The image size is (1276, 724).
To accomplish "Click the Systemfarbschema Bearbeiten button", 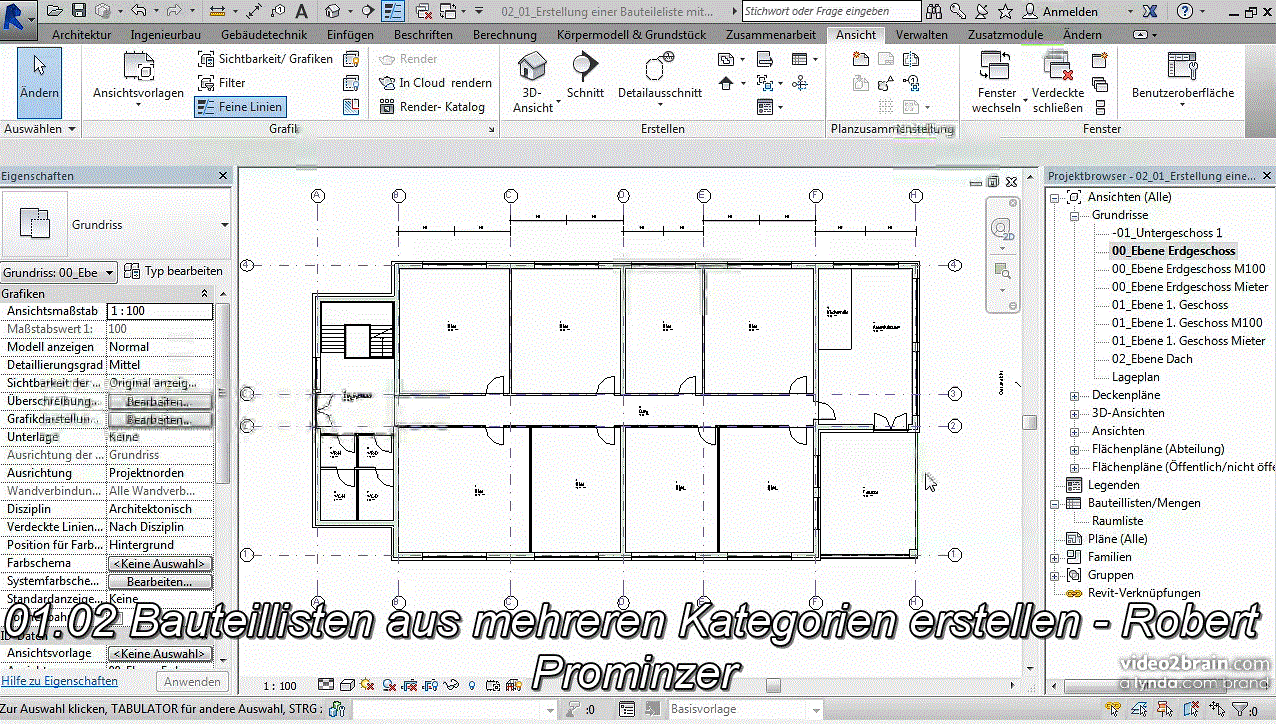I will 160,581.
